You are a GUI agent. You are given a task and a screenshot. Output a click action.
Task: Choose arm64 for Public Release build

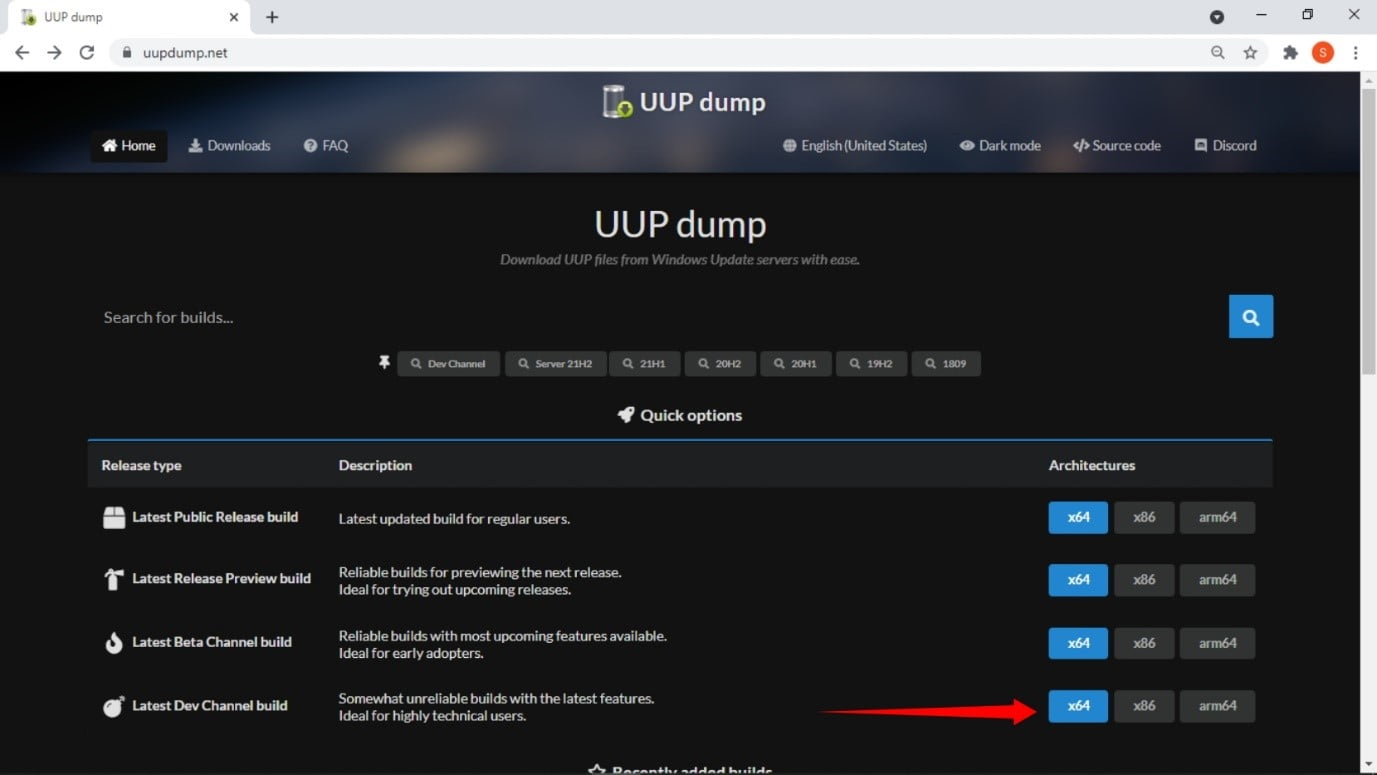pos(1217,518)
